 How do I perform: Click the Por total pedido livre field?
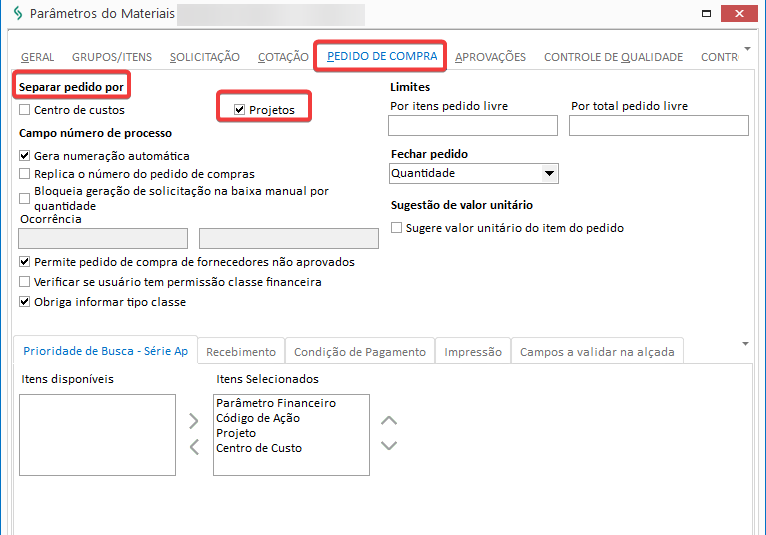pyautogui.click(x=658, y=125)
